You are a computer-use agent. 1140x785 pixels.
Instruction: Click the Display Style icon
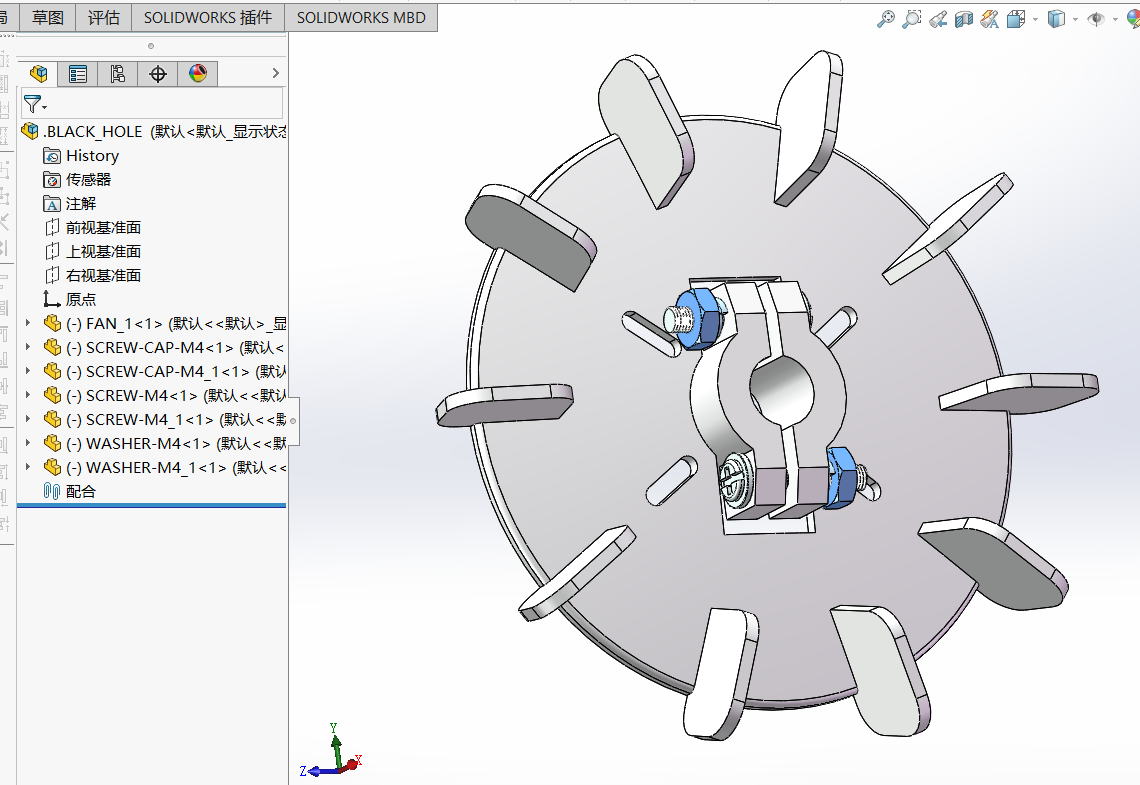(1056, 19)
